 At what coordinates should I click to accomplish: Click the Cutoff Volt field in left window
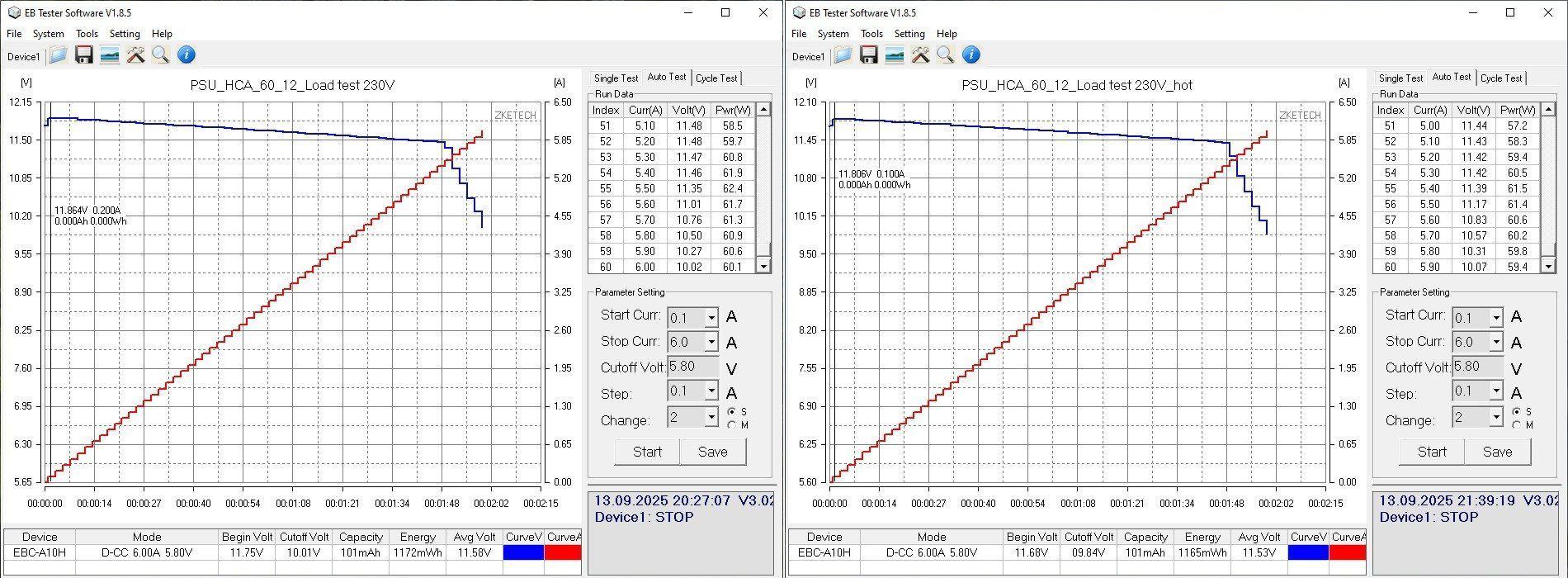tap(692, 367)
